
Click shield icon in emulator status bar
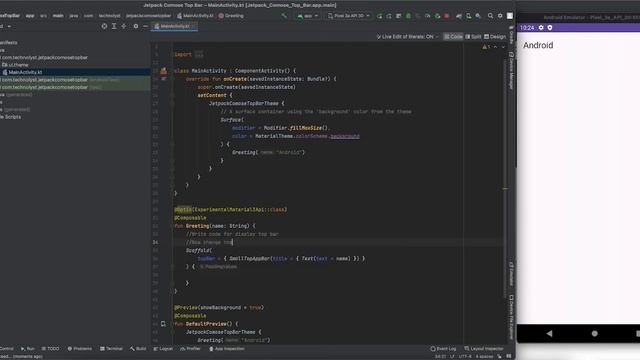(550, 28)
